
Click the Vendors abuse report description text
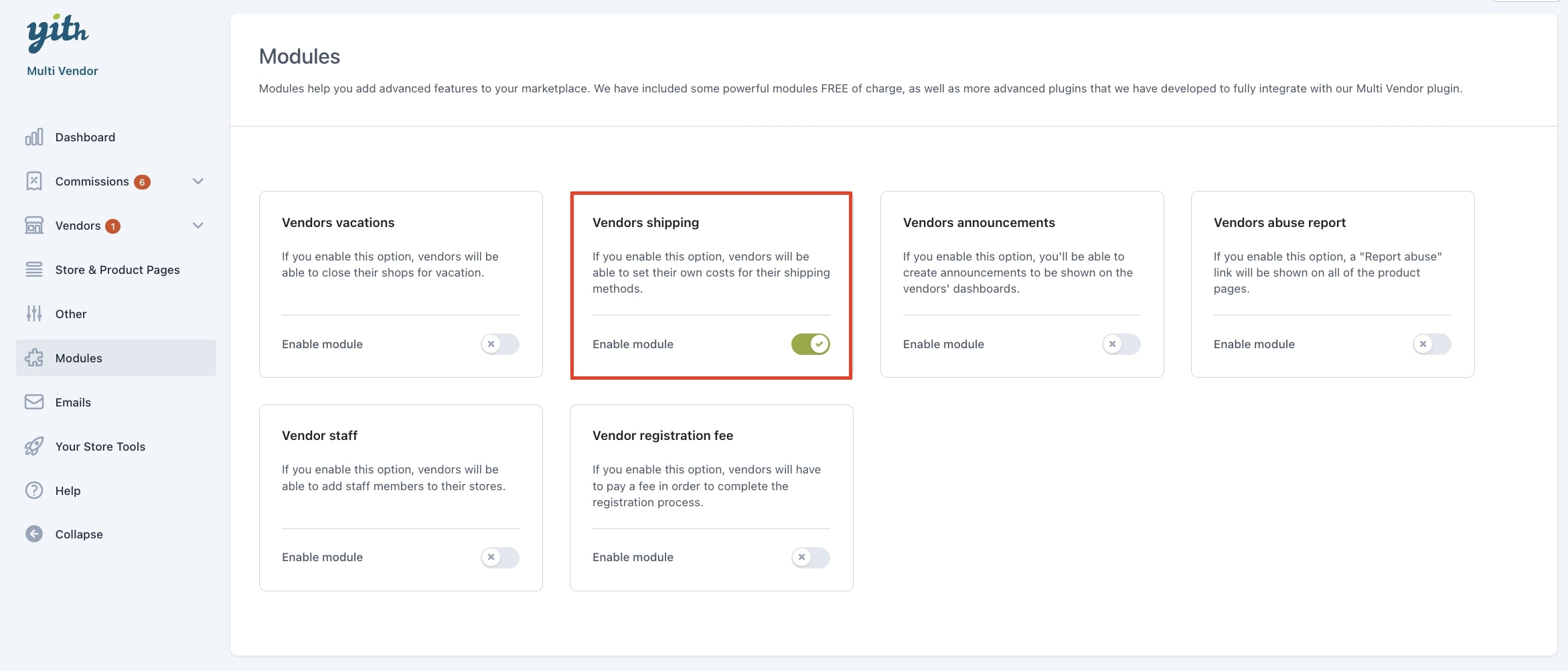pyautogui.click(x=1328, y=273)
